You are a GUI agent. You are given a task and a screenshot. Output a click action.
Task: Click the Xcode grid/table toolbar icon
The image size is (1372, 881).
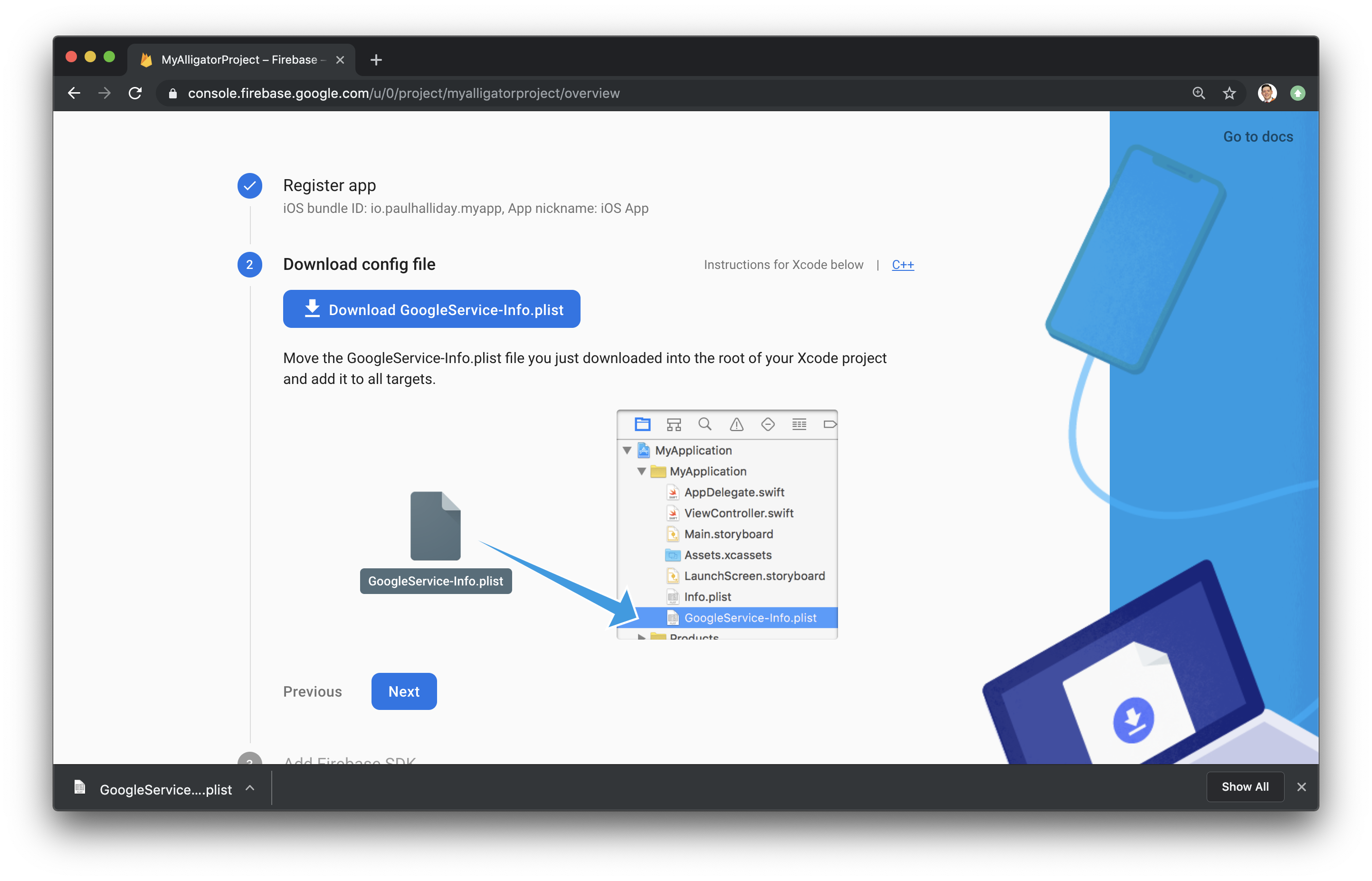[800, 424]
